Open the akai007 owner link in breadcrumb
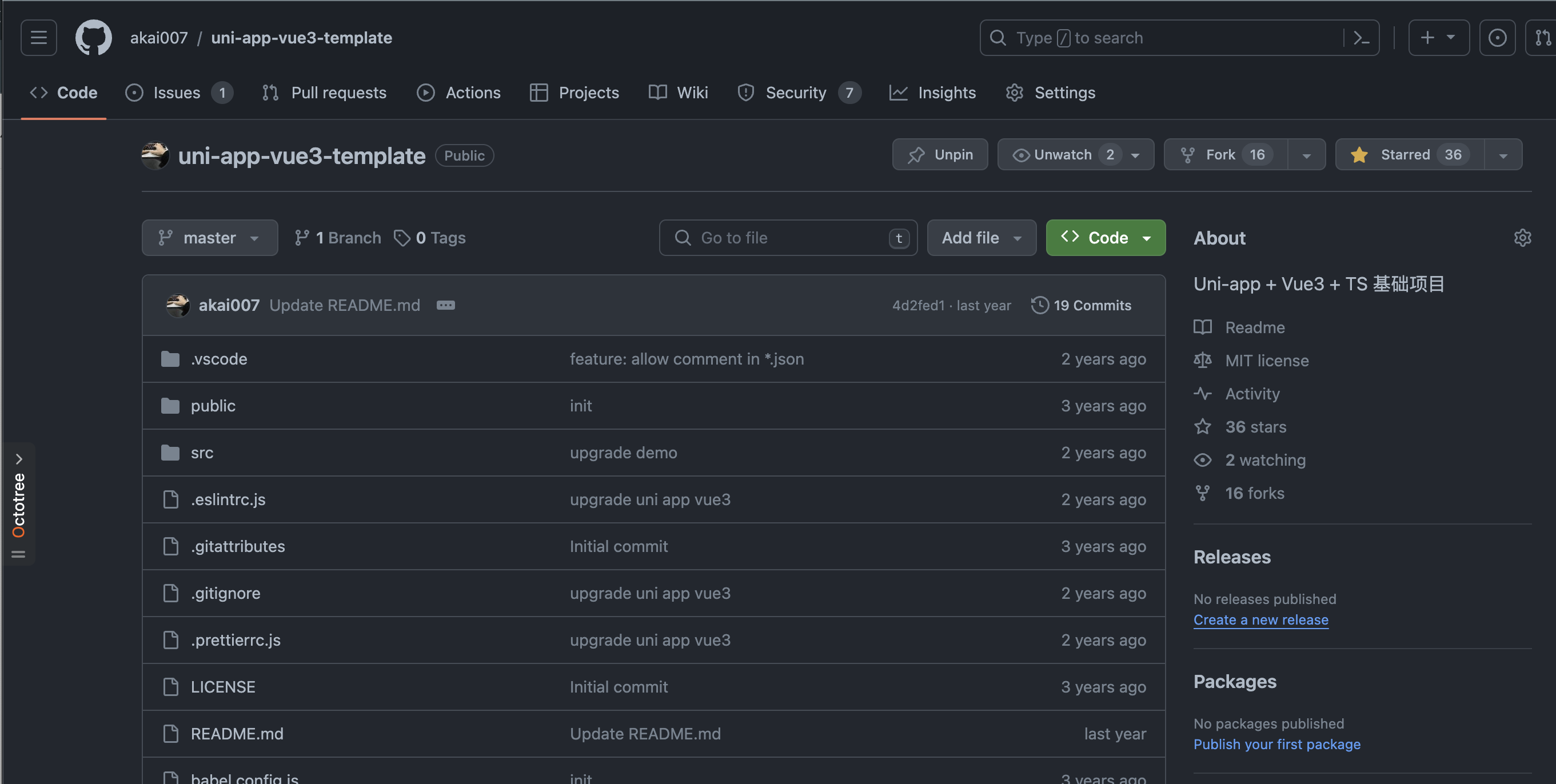The width and height of the screenshot is (1556, 784). click(x=159, y=38)
